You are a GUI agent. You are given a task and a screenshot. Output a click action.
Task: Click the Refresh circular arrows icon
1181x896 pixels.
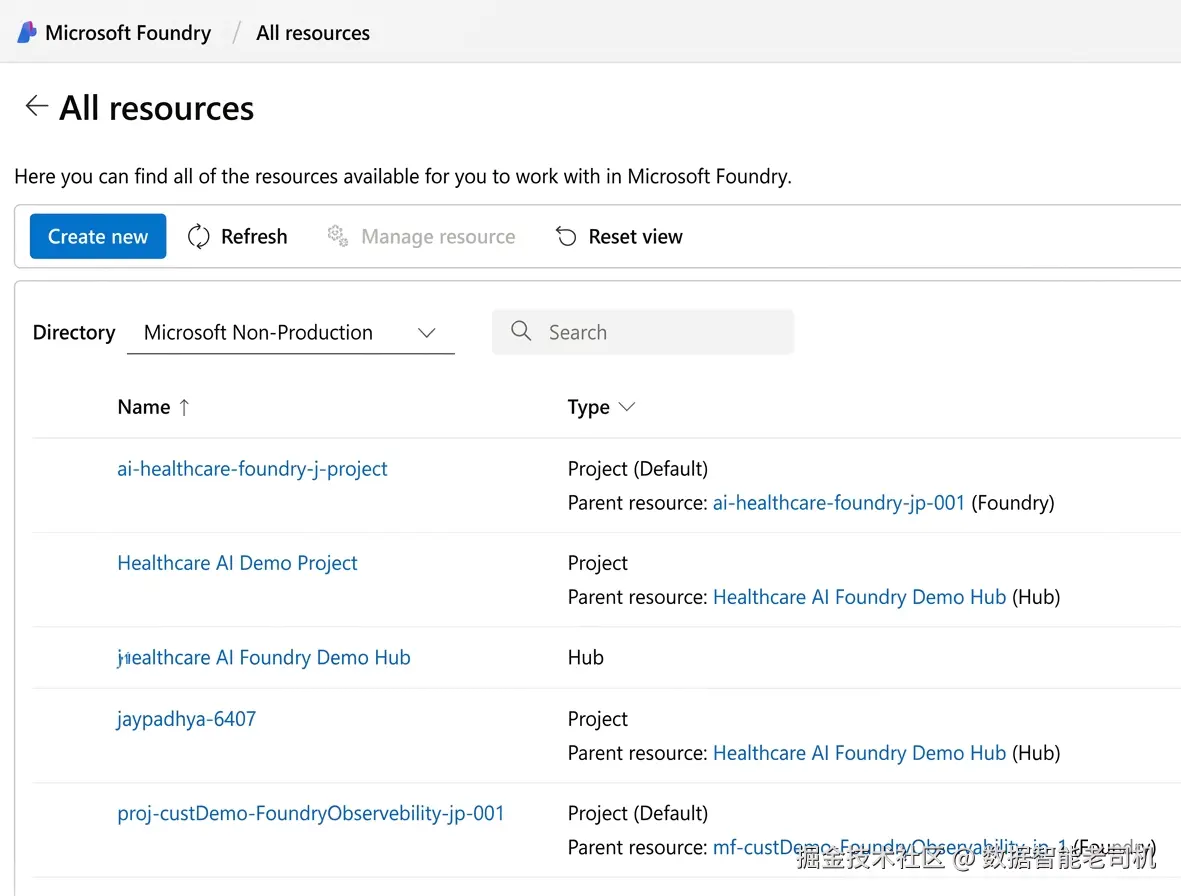(199, 236)
